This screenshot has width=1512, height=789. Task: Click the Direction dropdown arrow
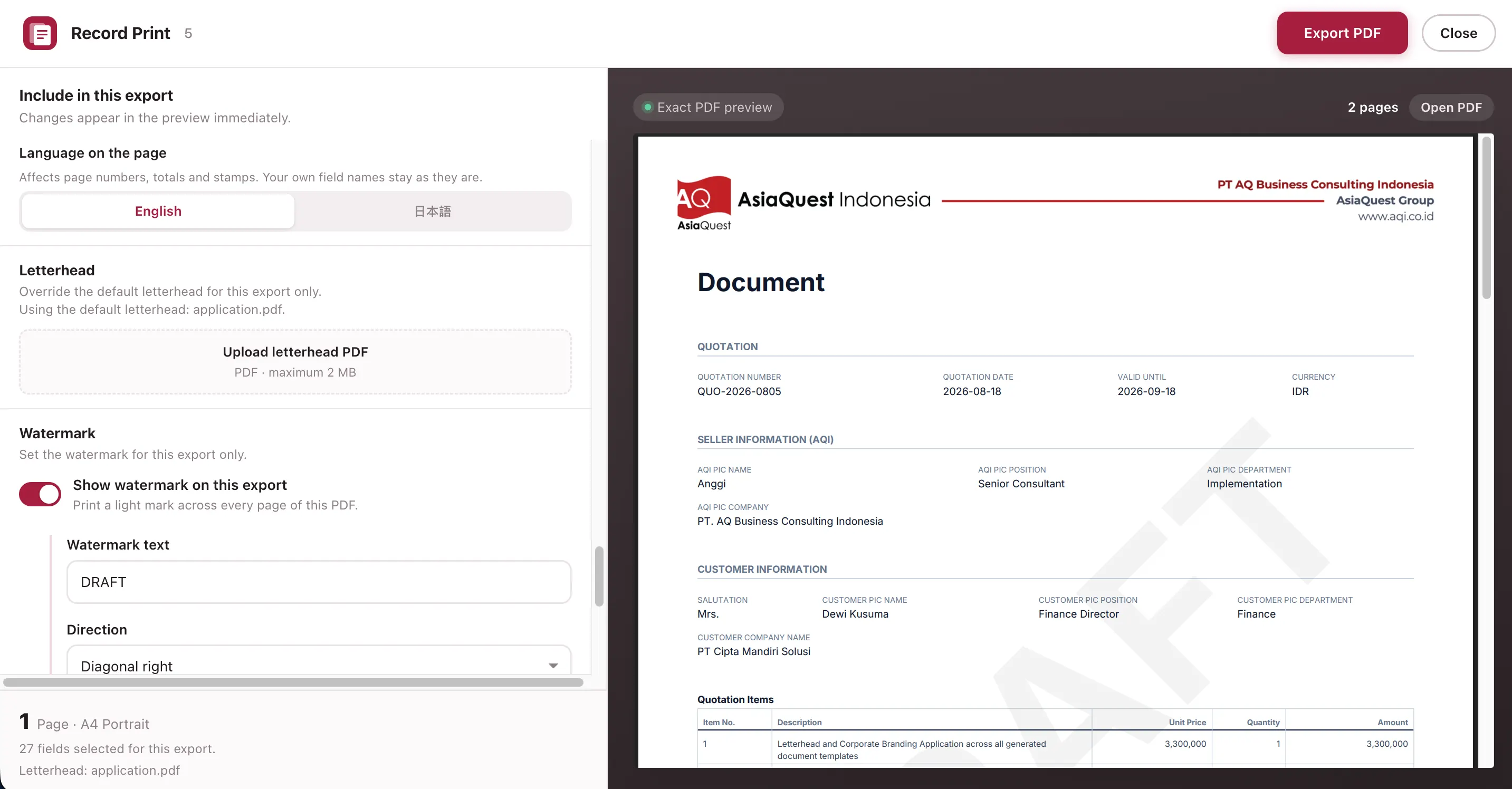tap(553, 666)
